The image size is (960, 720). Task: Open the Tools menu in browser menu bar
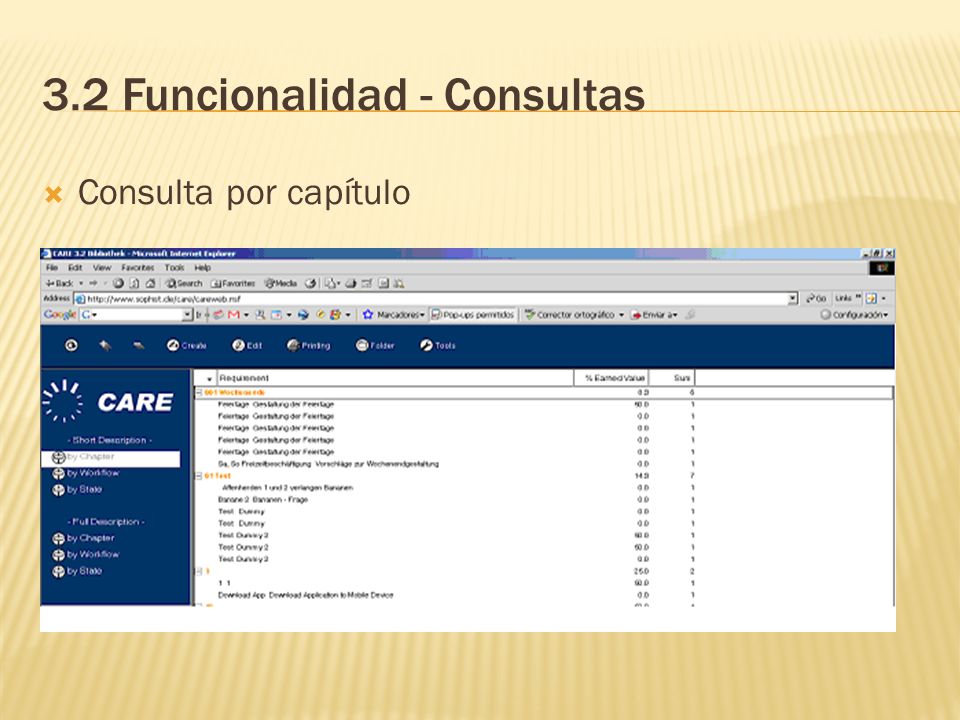(x=174, y=268)
